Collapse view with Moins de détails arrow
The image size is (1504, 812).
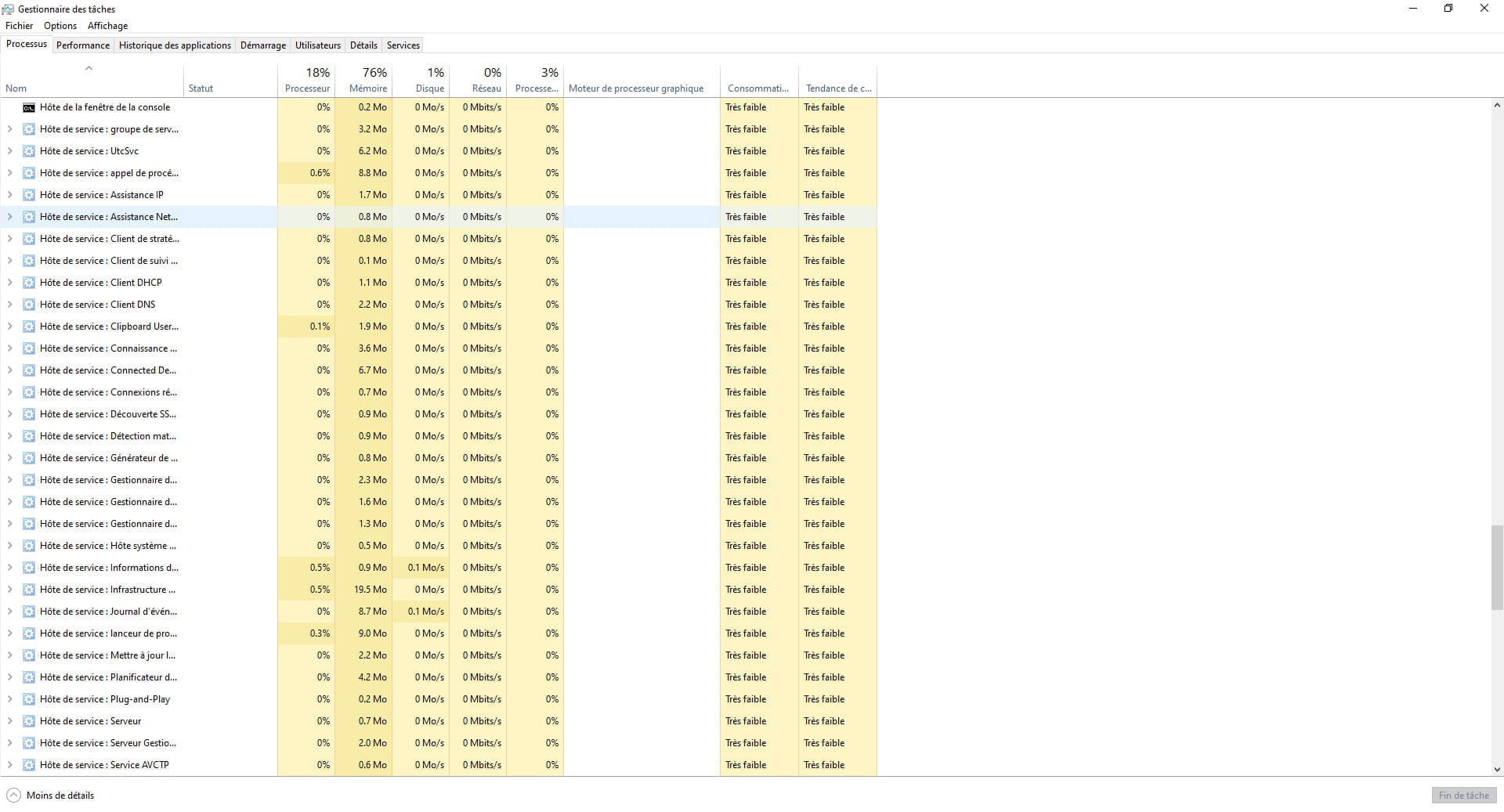[13, 796]
